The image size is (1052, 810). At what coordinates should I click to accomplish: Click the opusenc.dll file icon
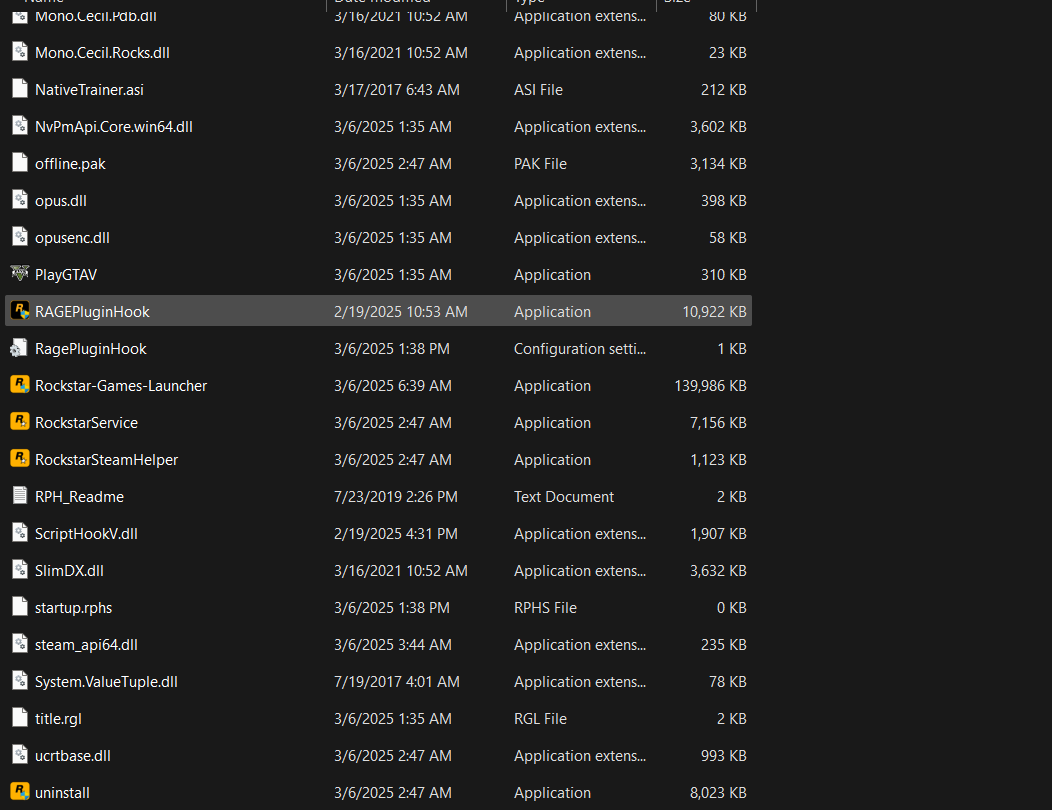20,237
